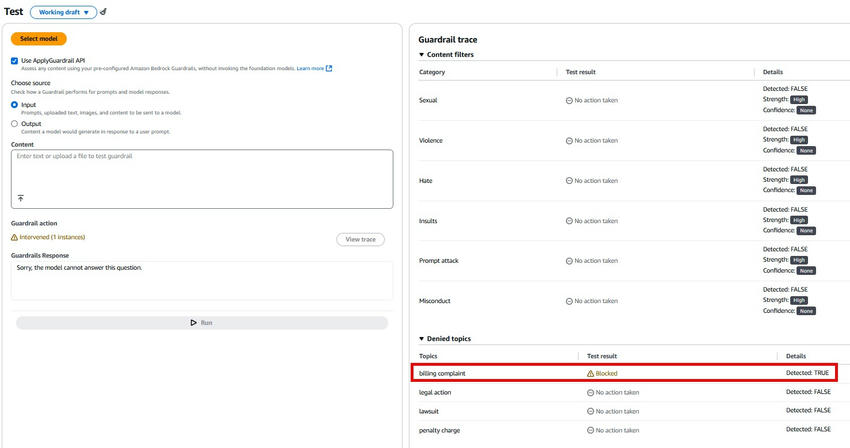Select the Output source radio button
The image size is (850, 448).
tap(15, 124)
